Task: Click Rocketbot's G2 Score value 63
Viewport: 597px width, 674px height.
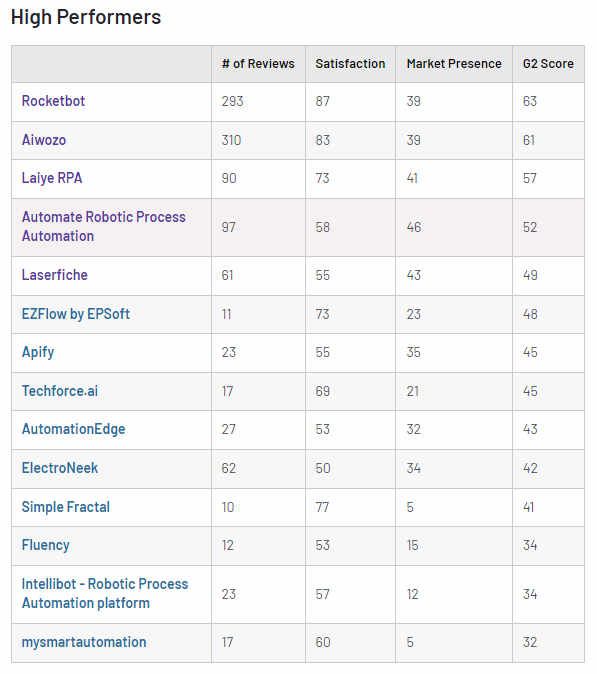Action: tap(530, 101)
